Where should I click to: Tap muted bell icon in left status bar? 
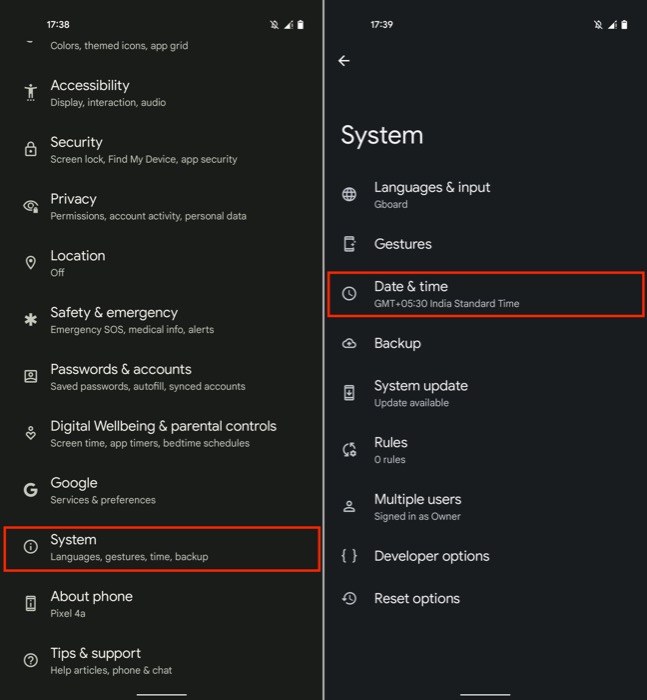pos(274,25)
